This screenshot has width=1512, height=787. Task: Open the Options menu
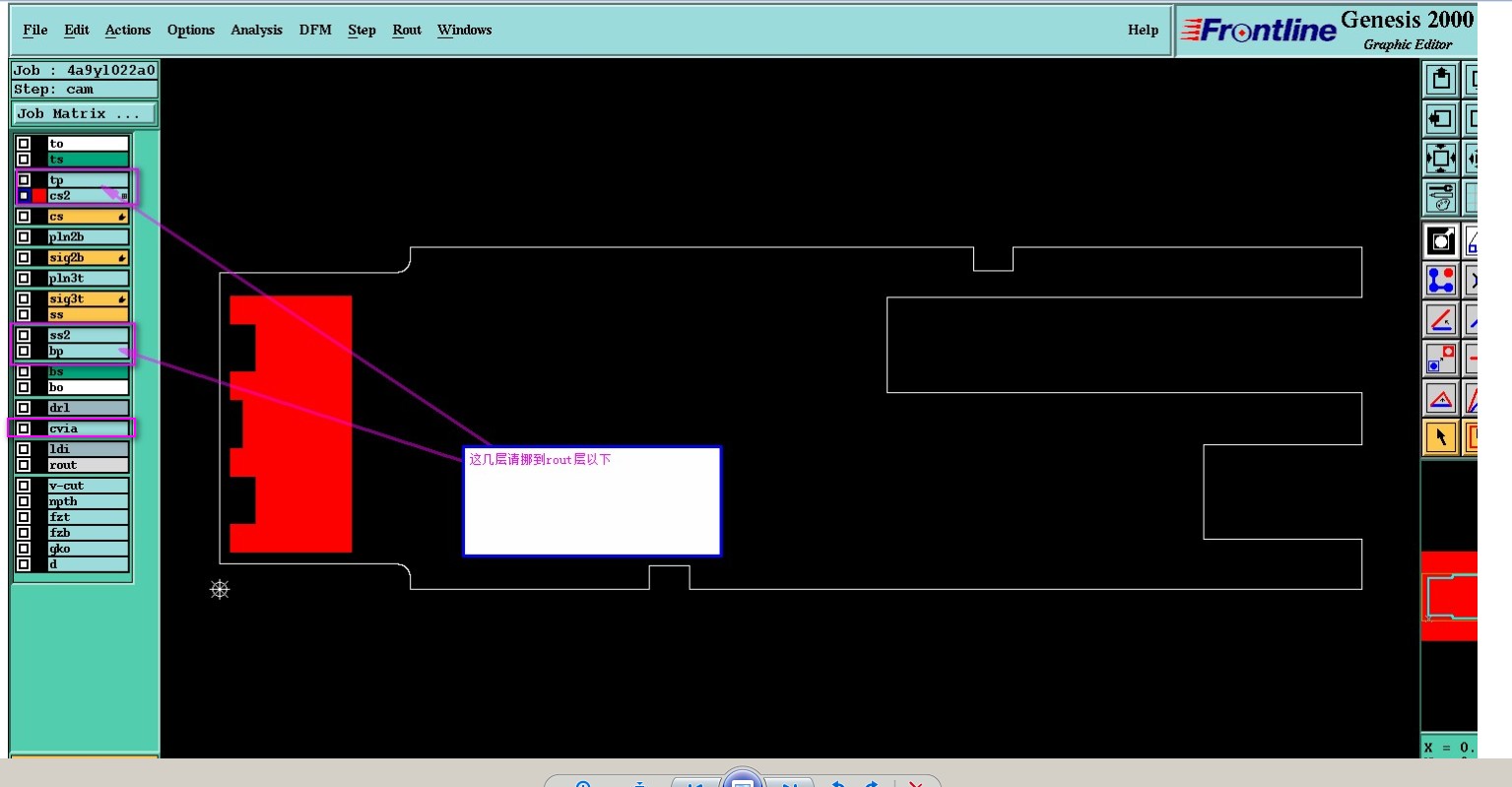191,31
